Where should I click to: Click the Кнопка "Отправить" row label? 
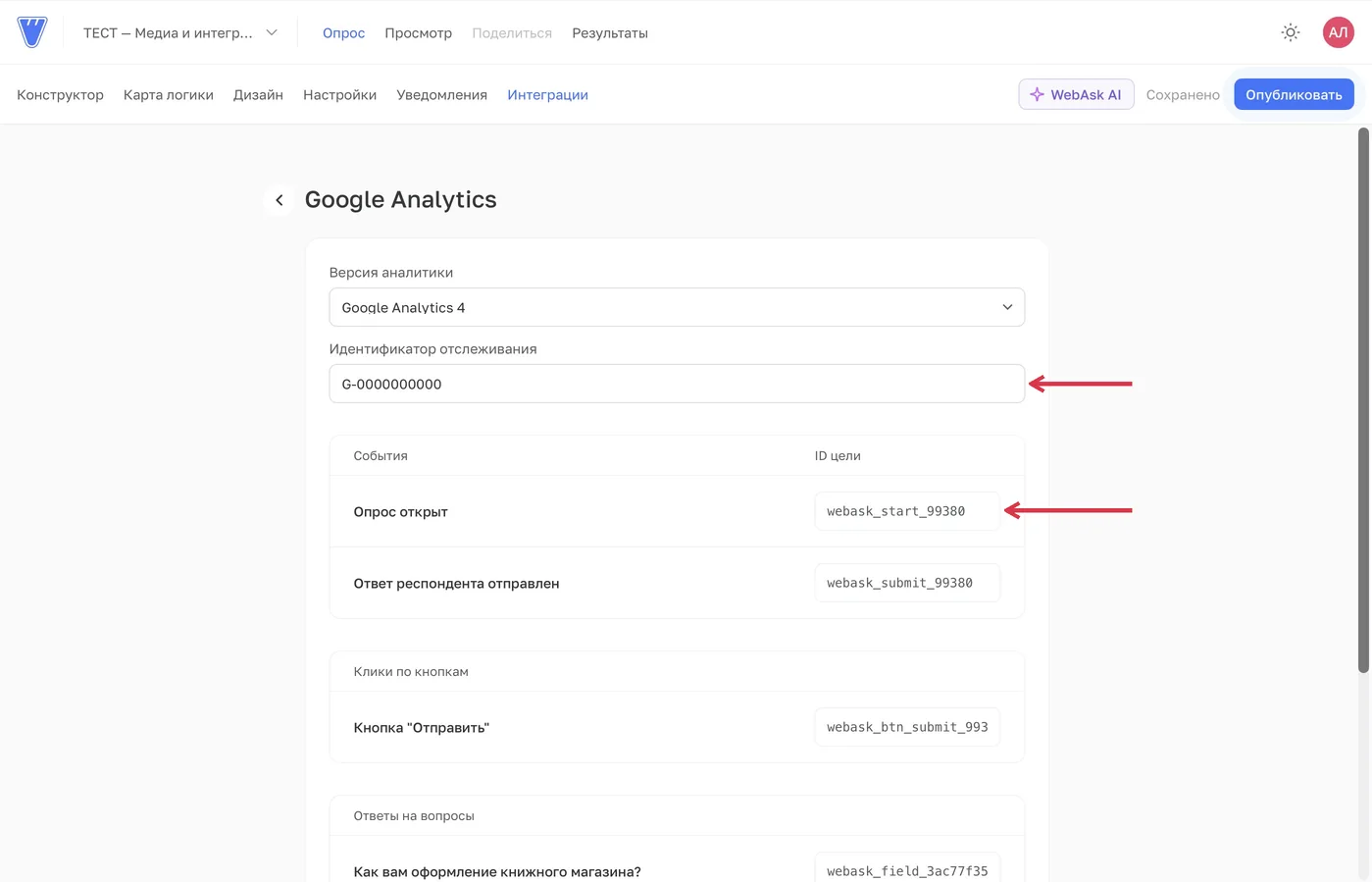(x=421, y=728)
